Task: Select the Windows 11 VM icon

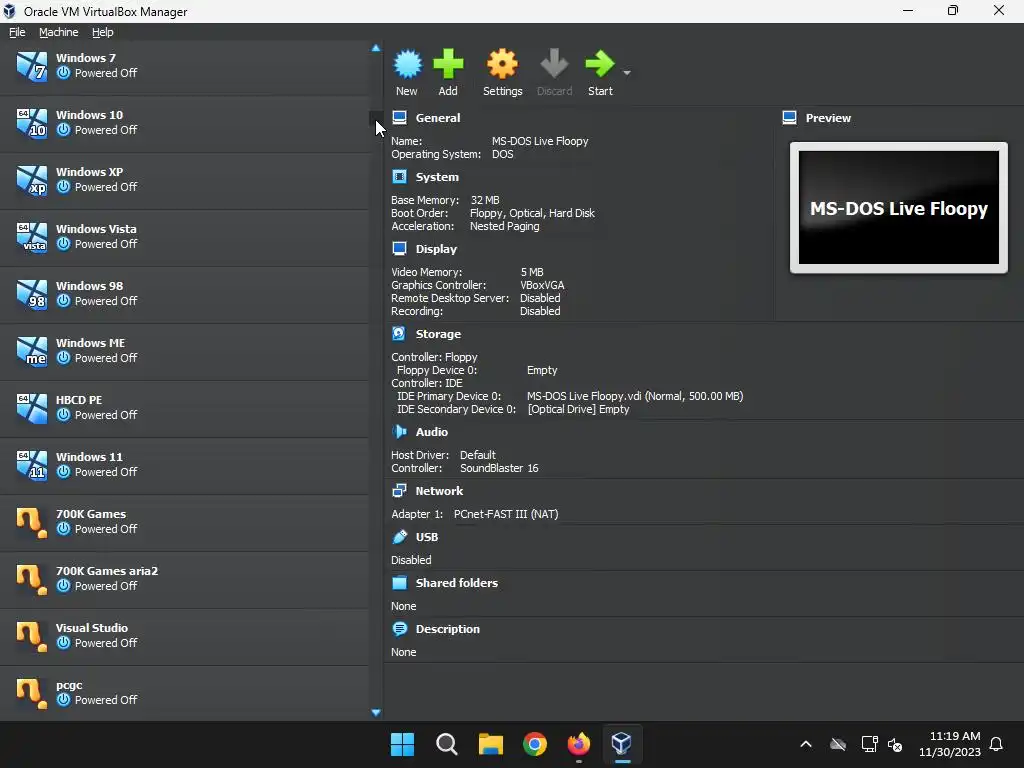Action: click(x=31, y=464)
